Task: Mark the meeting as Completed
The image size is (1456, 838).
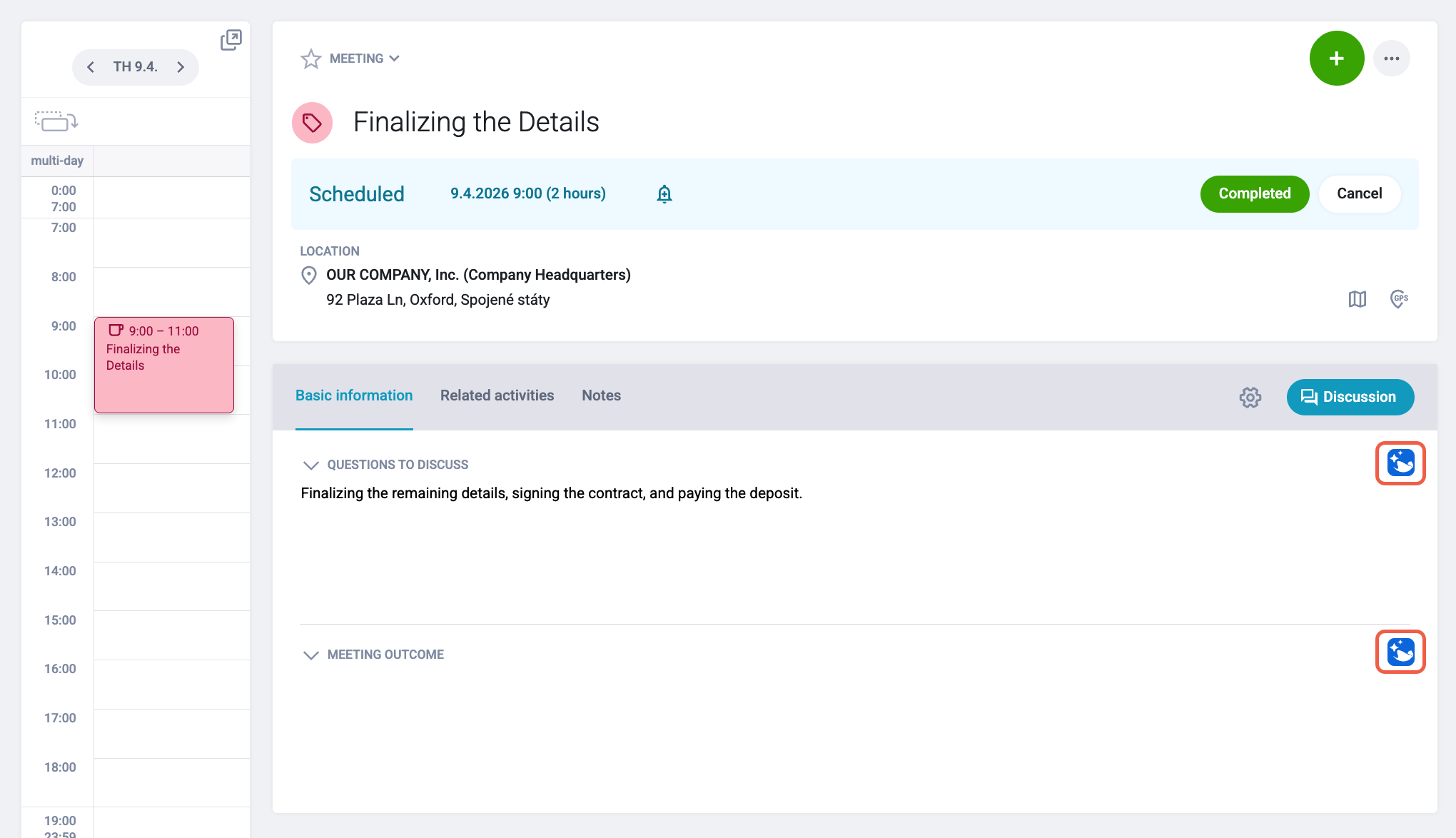Action: point(1254,194)
